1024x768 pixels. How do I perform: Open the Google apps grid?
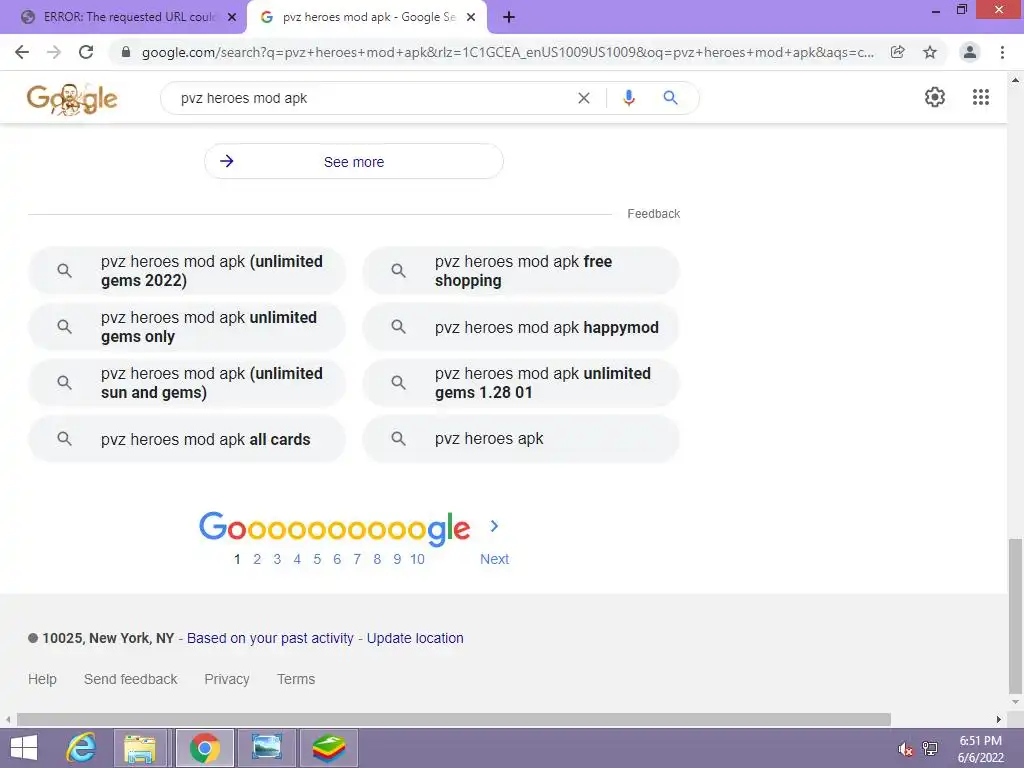(981, 97)
